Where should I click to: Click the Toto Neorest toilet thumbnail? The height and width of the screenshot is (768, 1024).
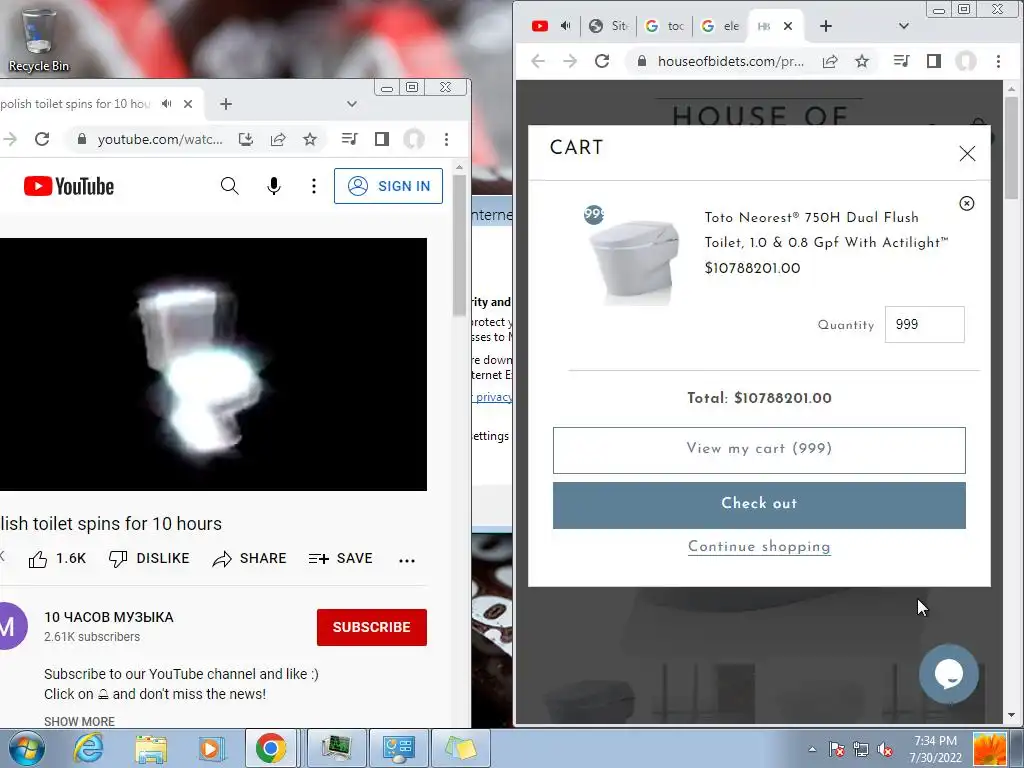click(633, 260)
